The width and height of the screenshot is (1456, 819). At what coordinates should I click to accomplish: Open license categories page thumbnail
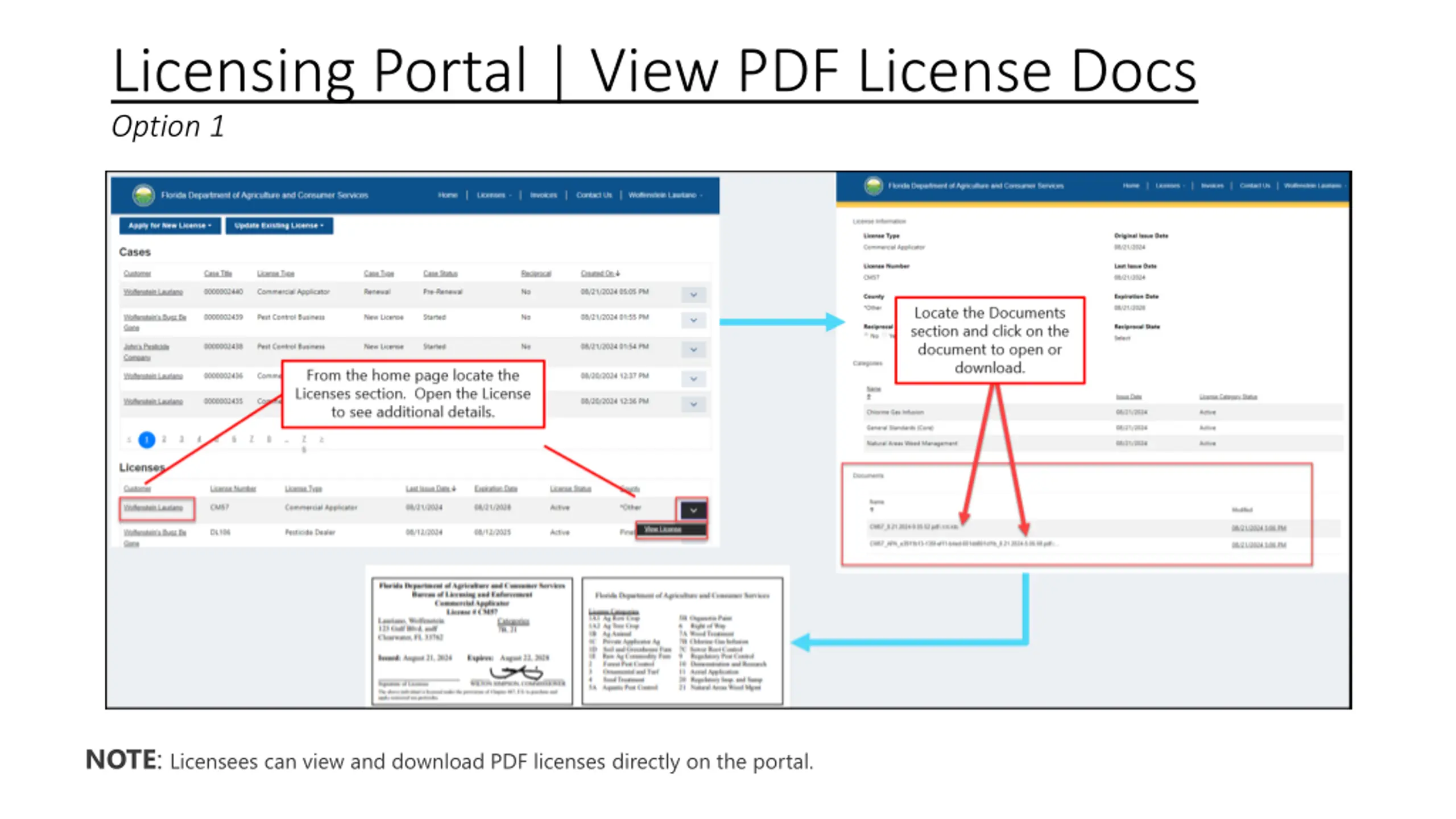[682, 641]
